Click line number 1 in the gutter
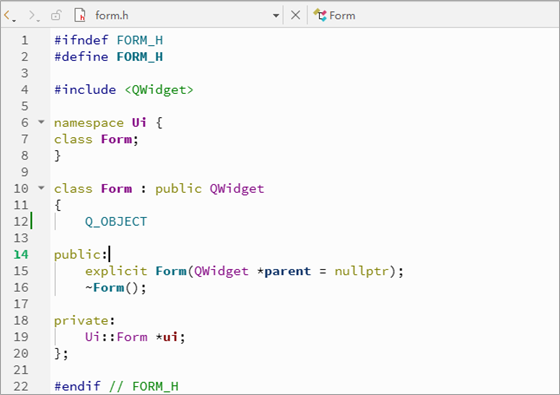The width and height of the screenshot is (560, 395). tap(24, 40)
